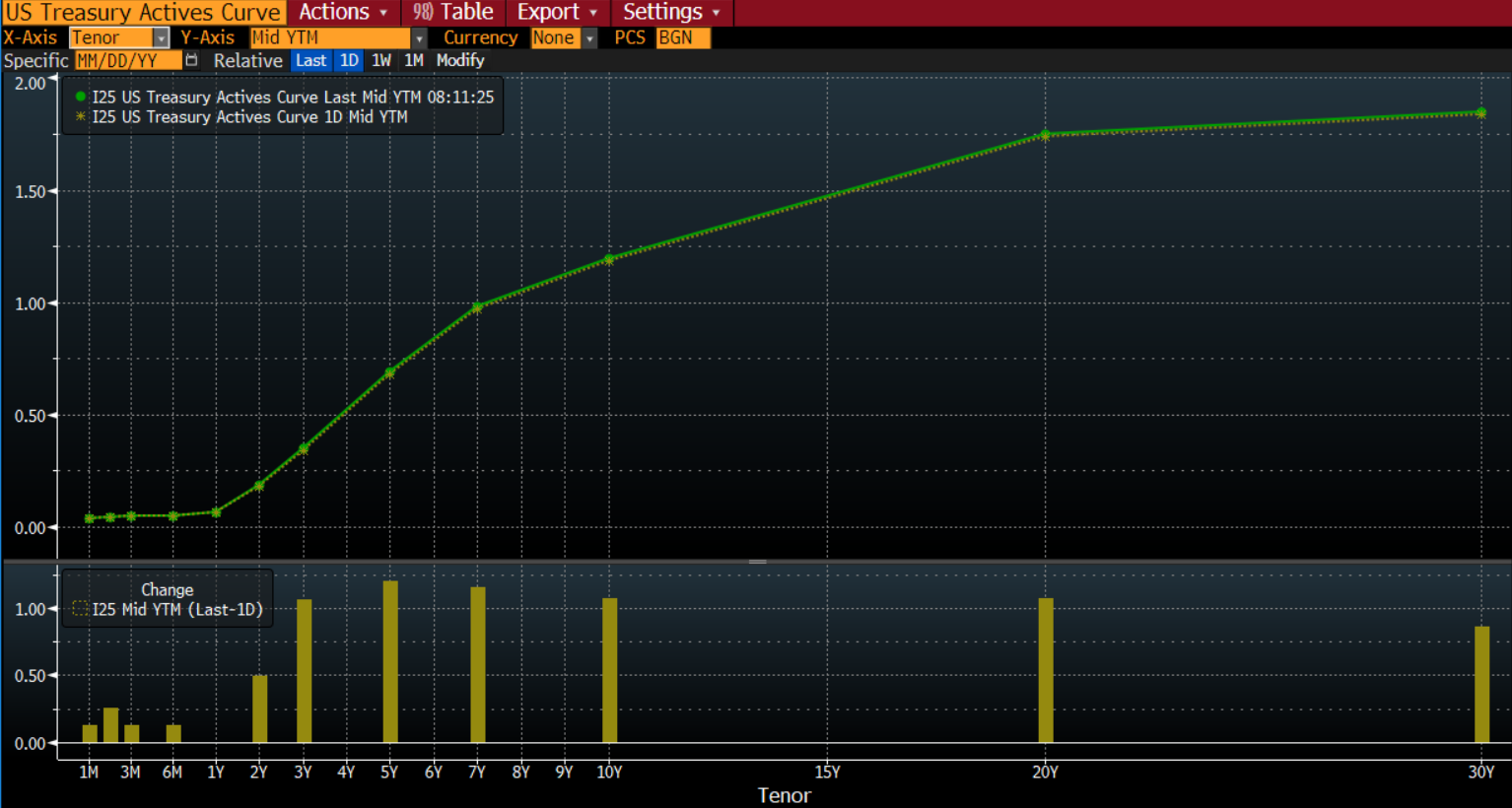
Task: Click the Modify button
Action: point(460,60)
